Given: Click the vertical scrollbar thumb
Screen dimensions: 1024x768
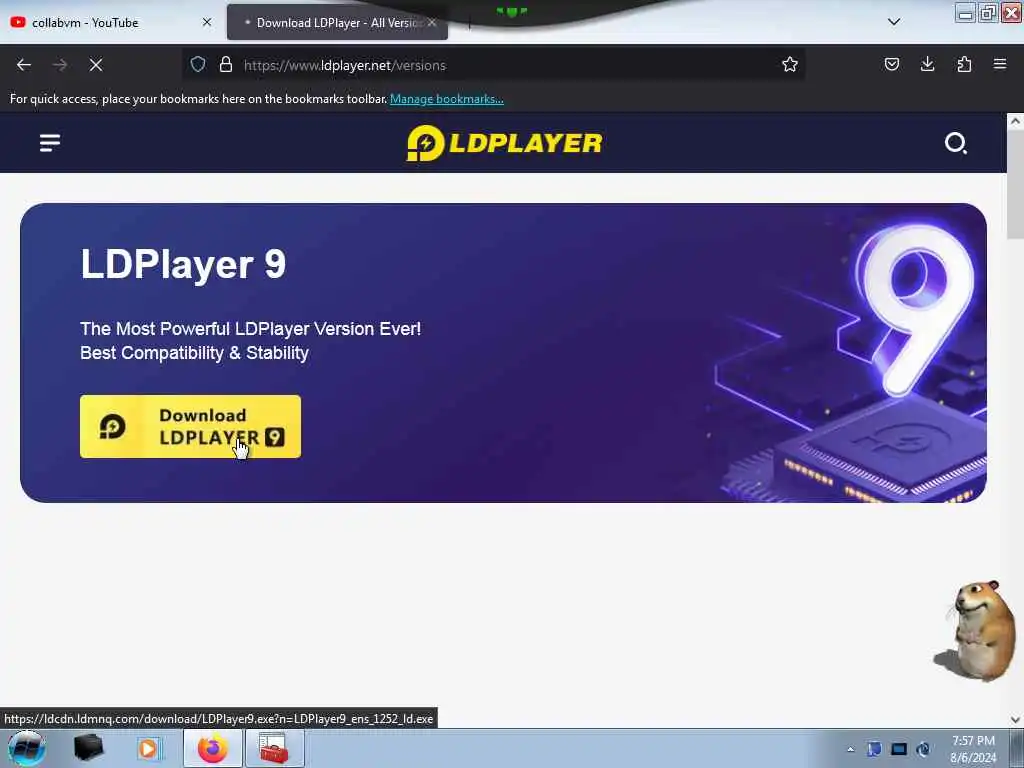Looking at the screenshot, I should click(1015, 184).
